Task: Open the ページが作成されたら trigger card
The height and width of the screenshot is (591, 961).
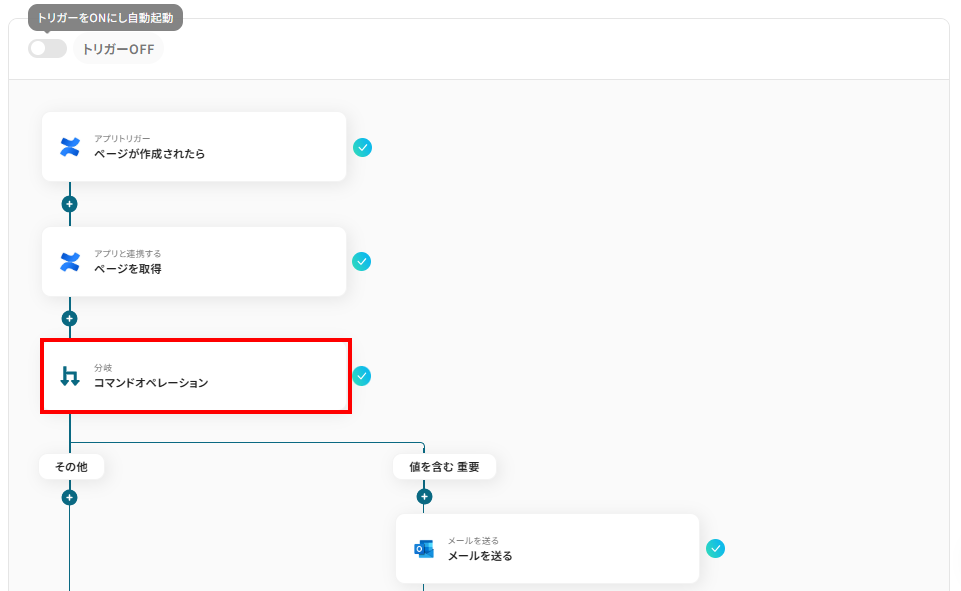Action: point(194,147)
